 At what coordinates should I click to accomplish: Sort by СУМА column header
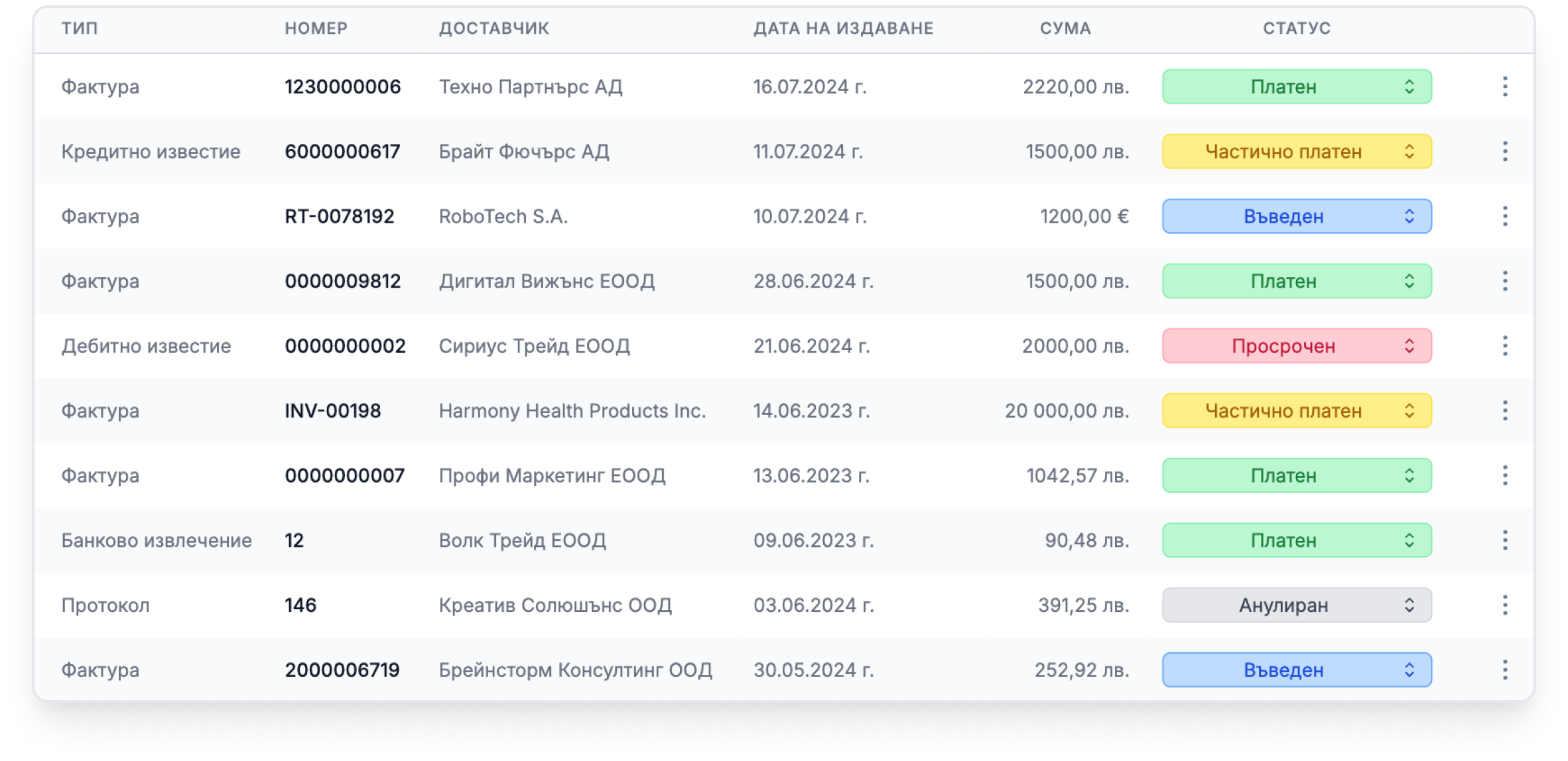click(1065, 29)
